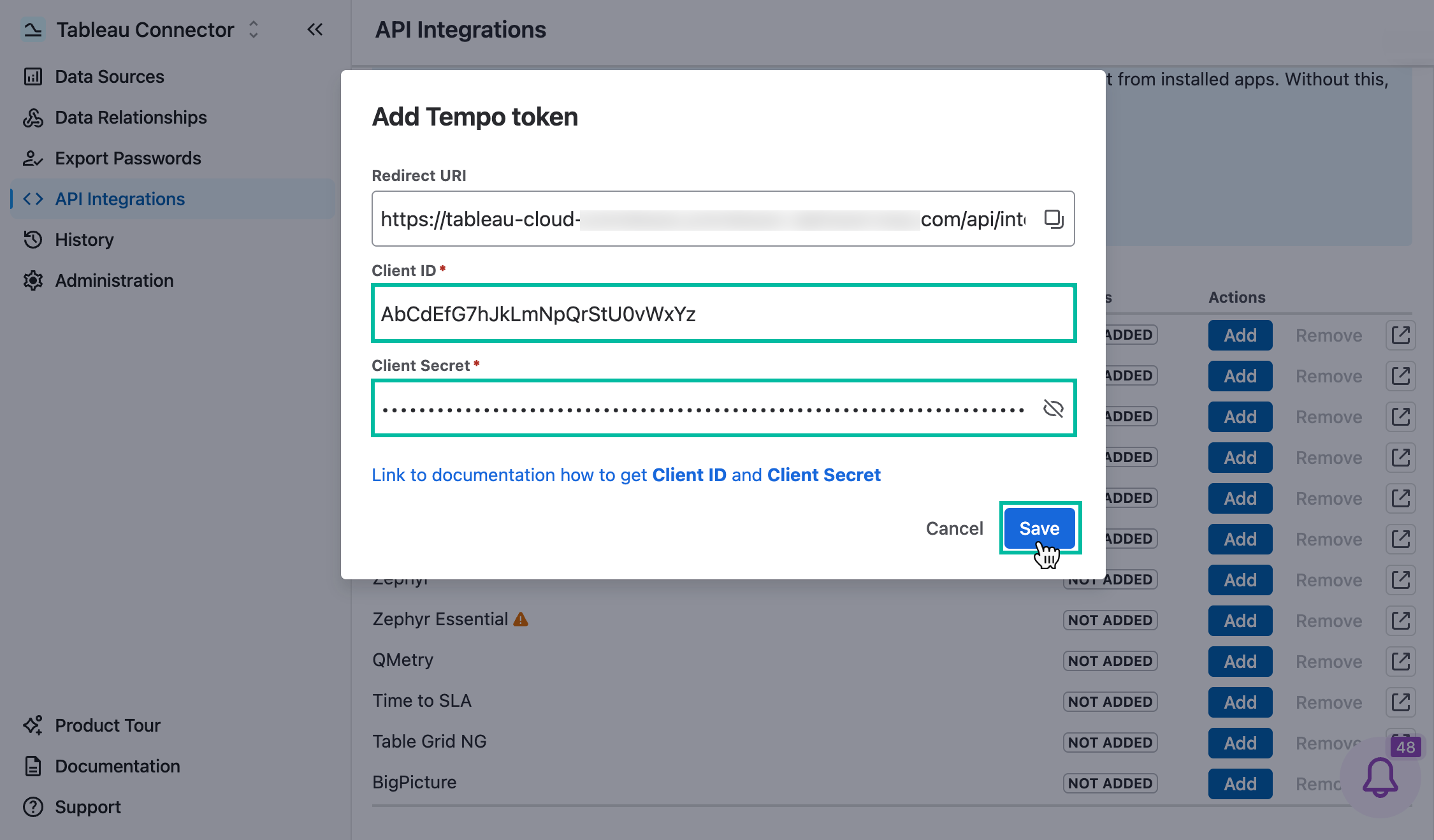Click the Add Tempo token dialog title
Image resolution: width=1434 pixels, height=840 pixels.
(475, 117)
